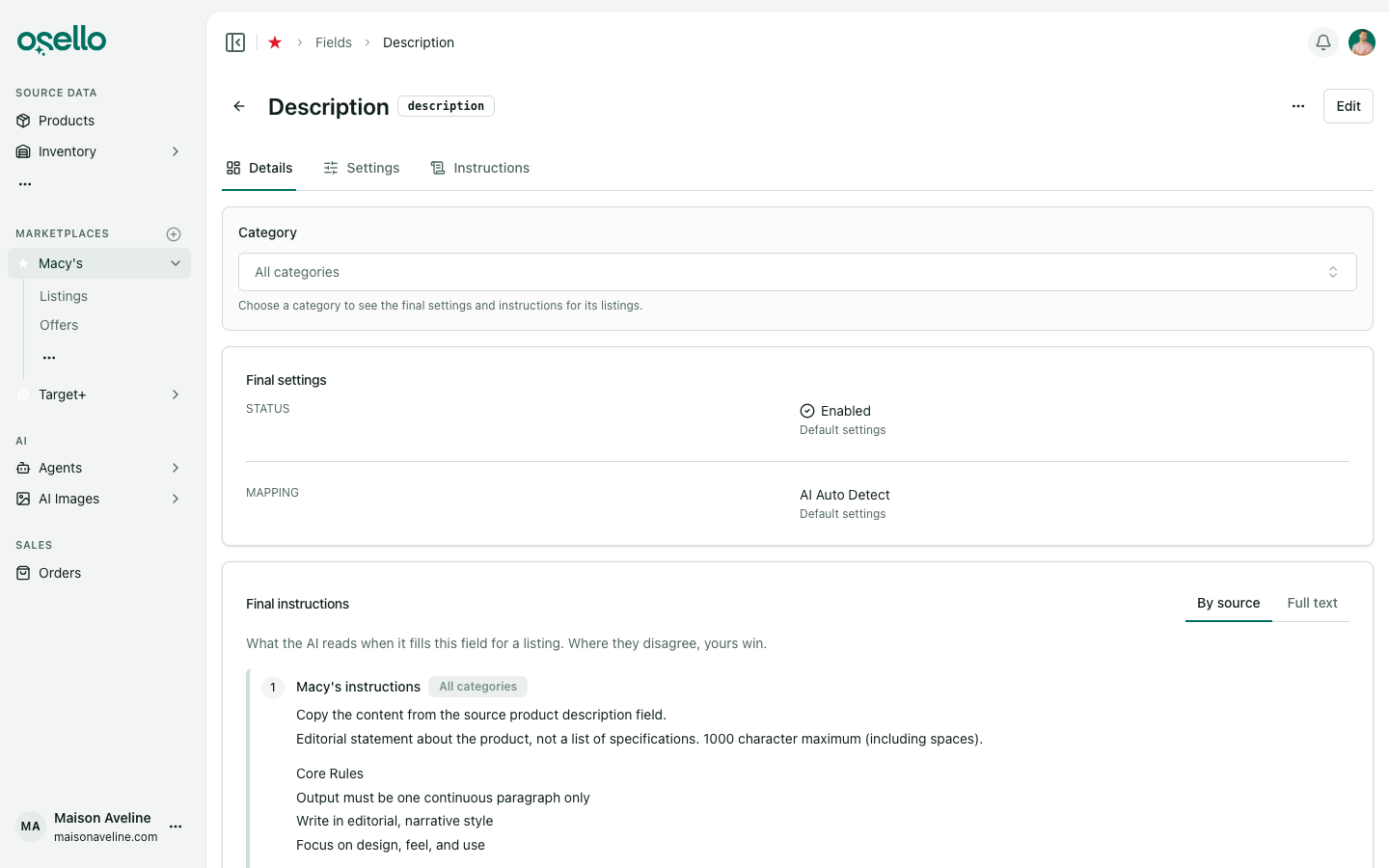Add a marketplace with the plus icon
This screenshot has height=868, width=1389.
(x=174, y=234)
